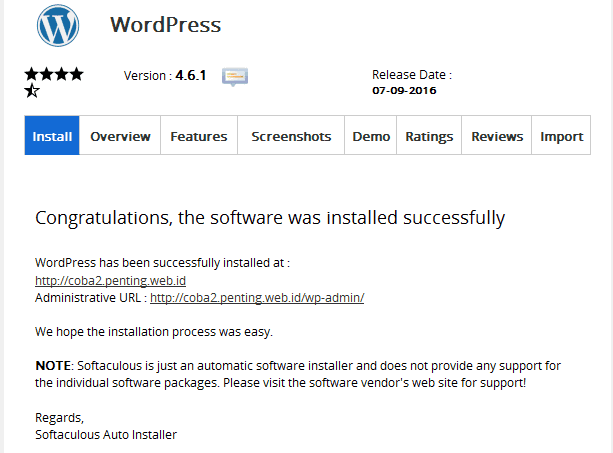Click the version number 4.6.1
Image resolution: width=613 pixels, height=453 pixels.
pyautogui.click(x=190, y=75)
